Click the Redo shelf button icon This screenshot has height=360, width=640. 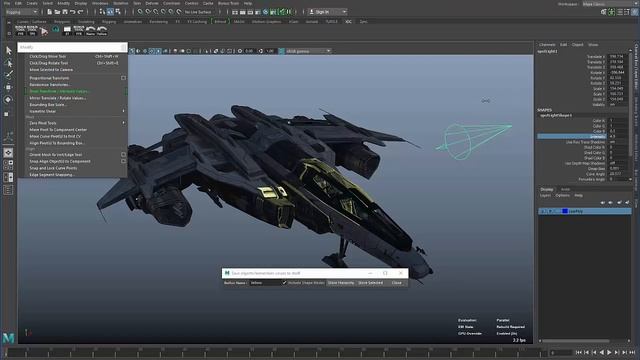click(90, 30)
